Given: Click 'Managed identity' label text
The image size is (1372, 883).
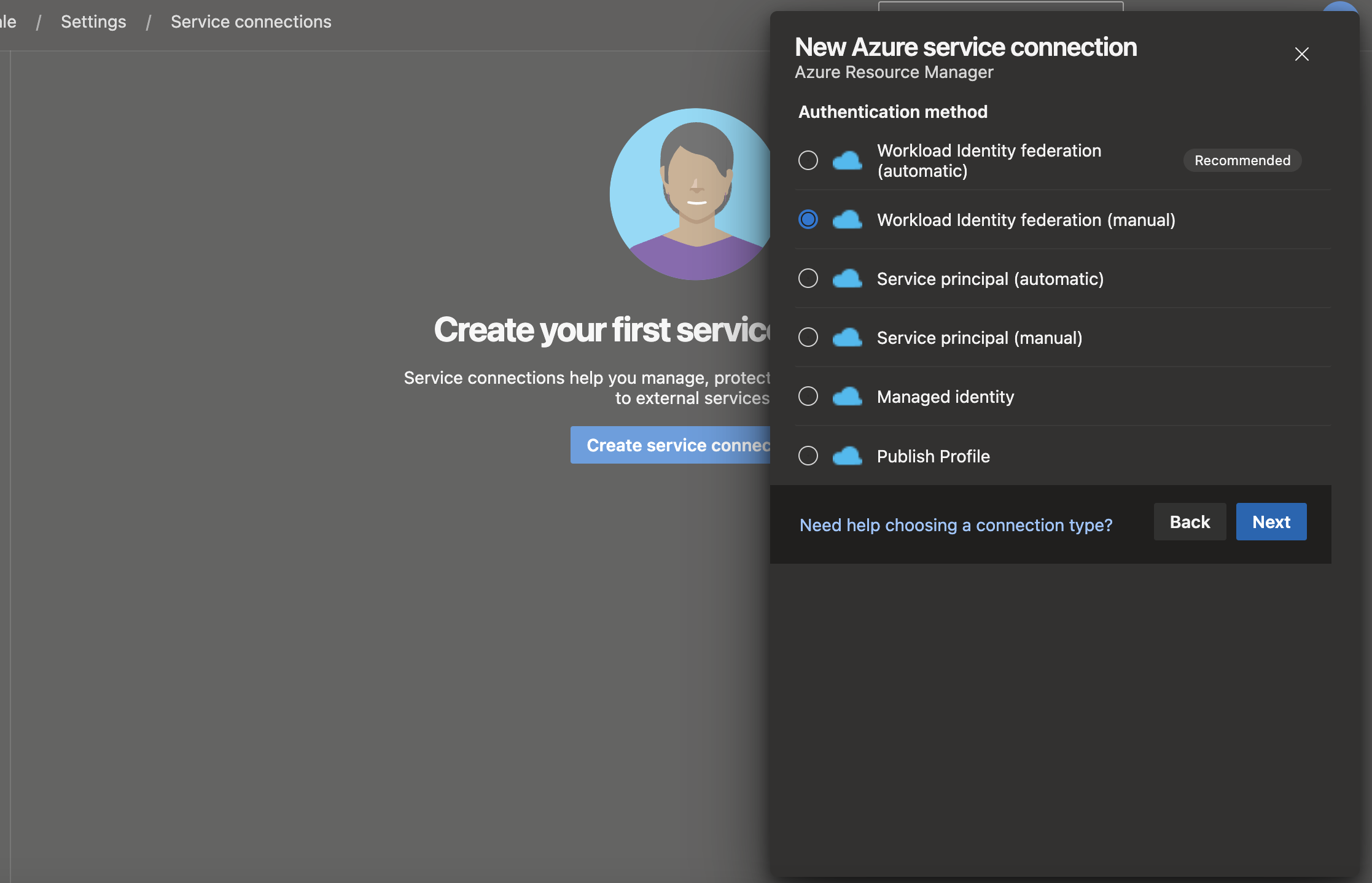Looking at the screenshot, I should [x=945, y=397].
